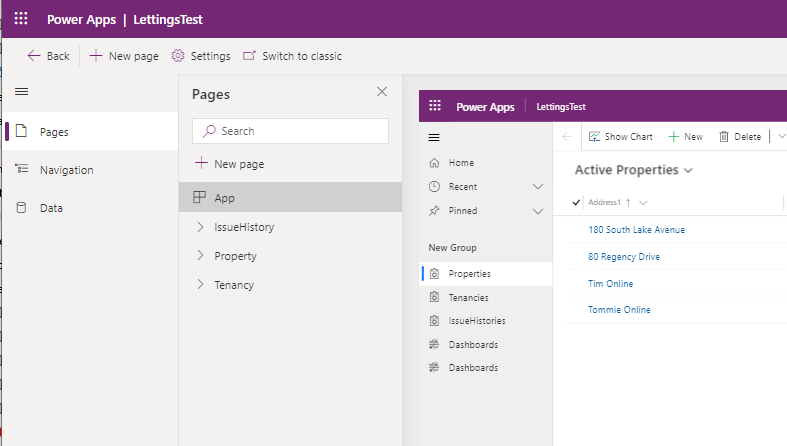Screen dimensions: 787x446
Task: Open the first Dashboards nav entry
Action: tap(486, 345)
